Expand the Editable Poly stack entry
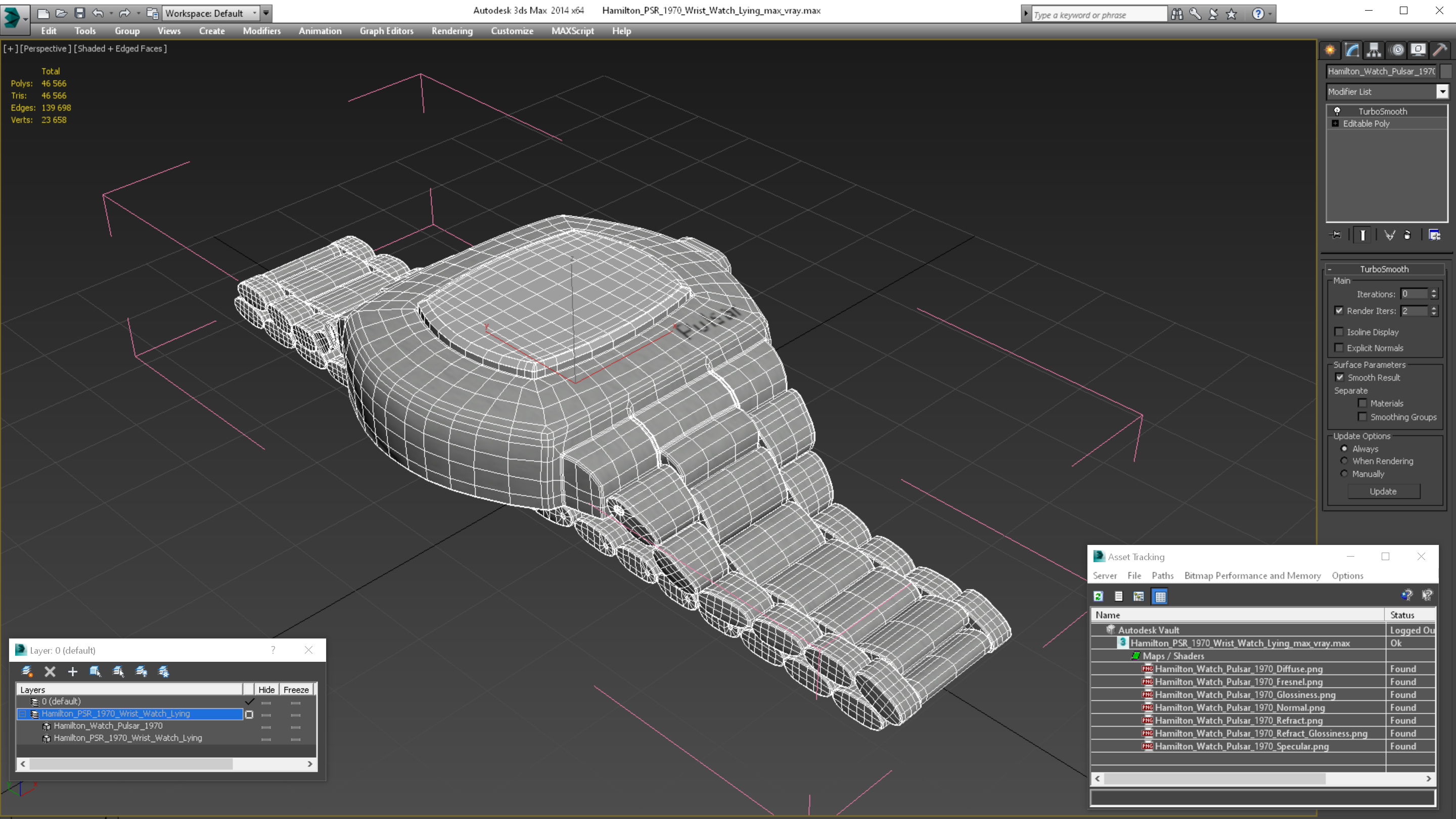The height and width of the screenshot is (819, 1456). point(1336,123)
